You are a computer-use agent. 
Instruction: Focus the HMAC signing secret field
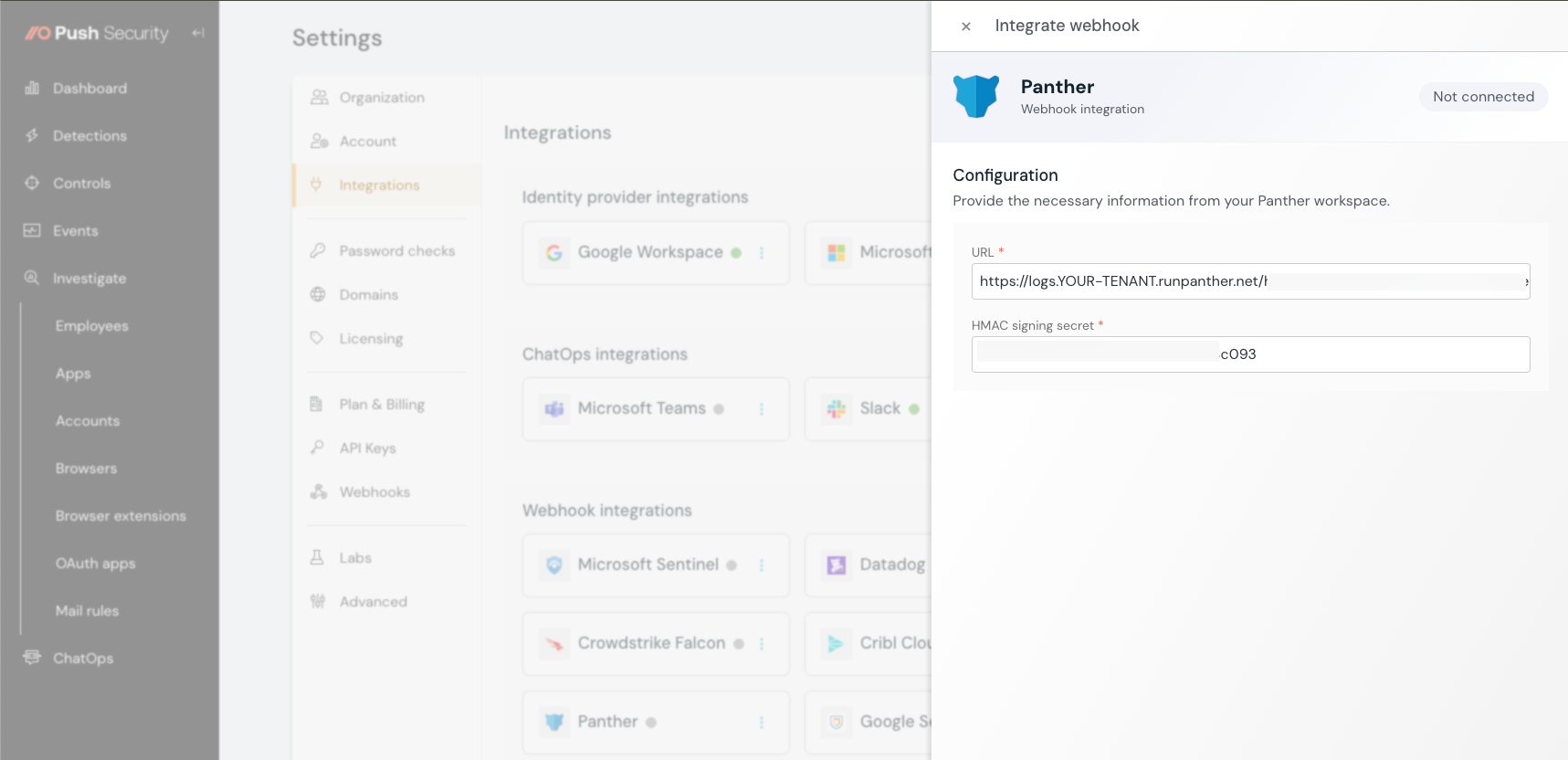pyautogui.click(x=1250, y=354)
